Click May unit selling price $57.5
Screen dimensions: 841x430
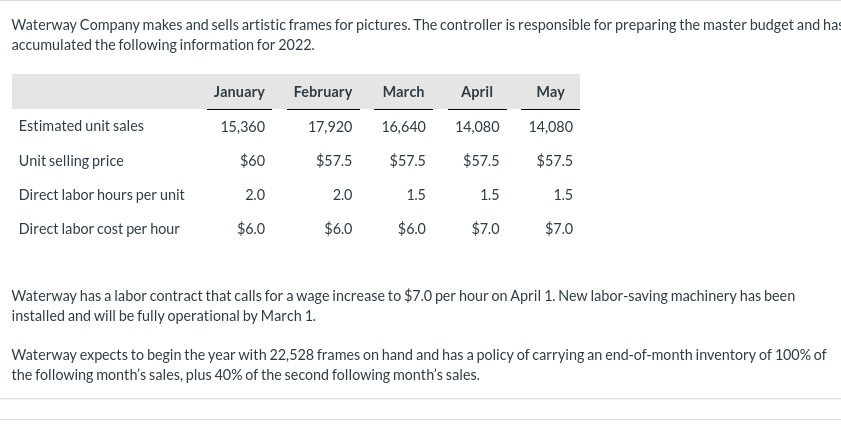tap(555, 161)
